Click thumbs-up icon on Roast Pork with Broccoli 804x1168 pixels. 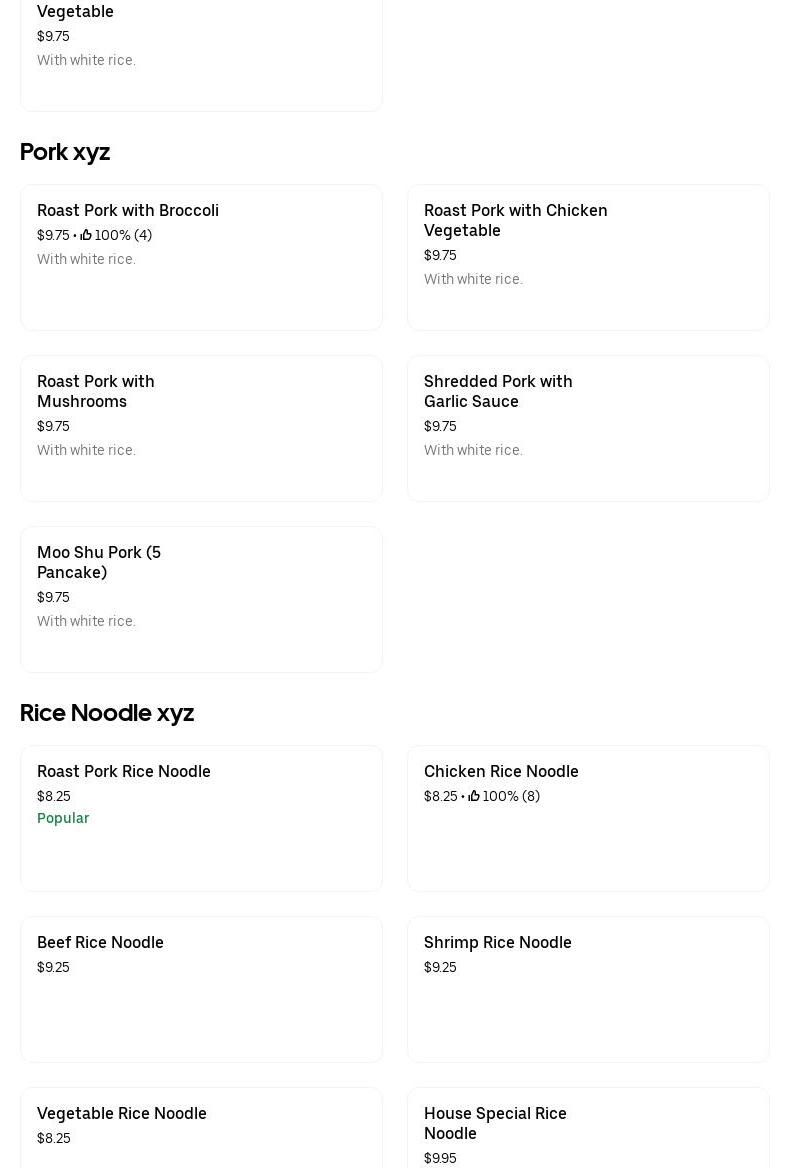[86, 235]
